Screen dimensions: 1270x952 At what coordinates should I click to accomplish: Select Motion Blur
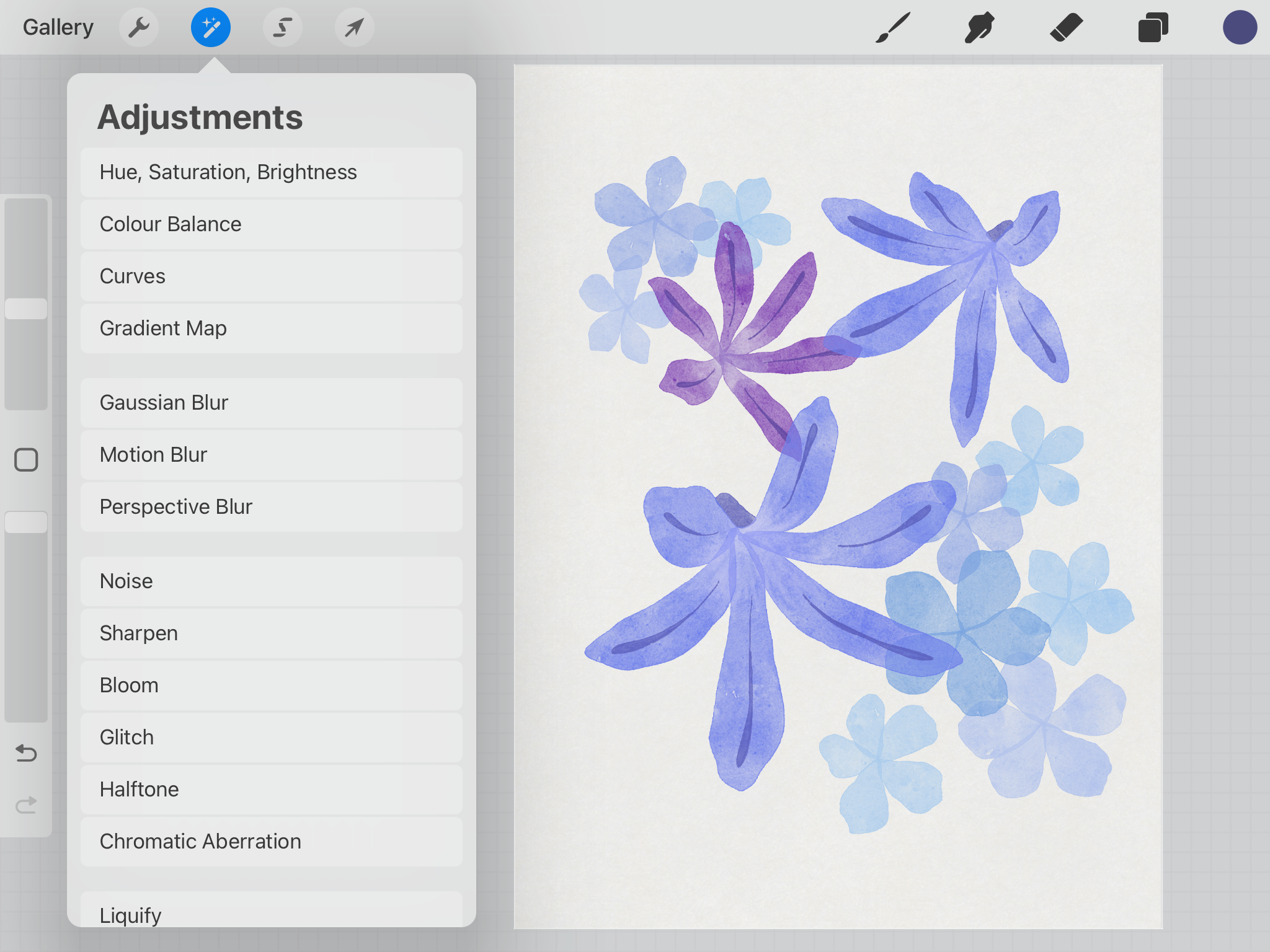(272, 455)
